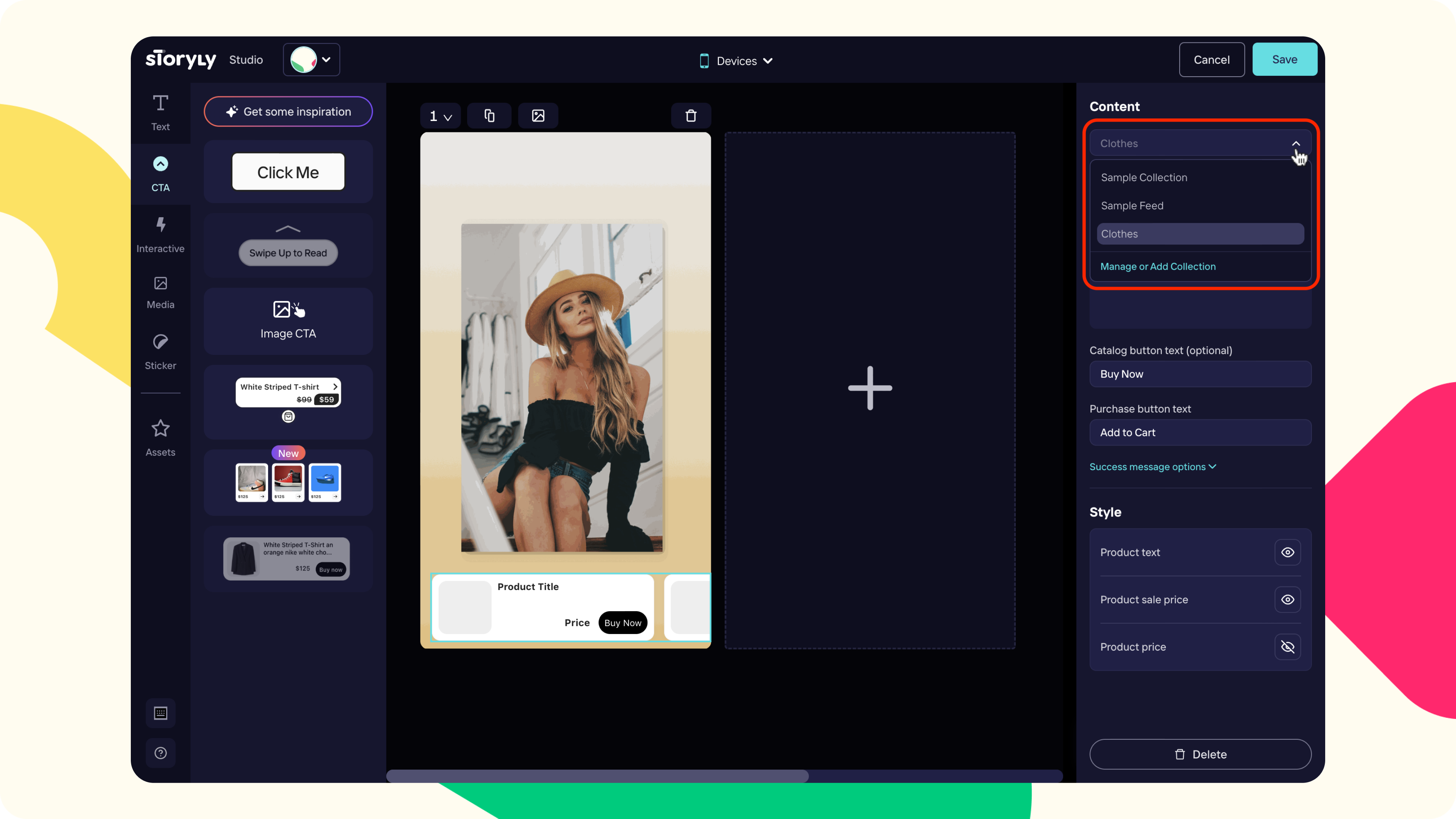Hide the Product text element

click(x=1287, y=552)
